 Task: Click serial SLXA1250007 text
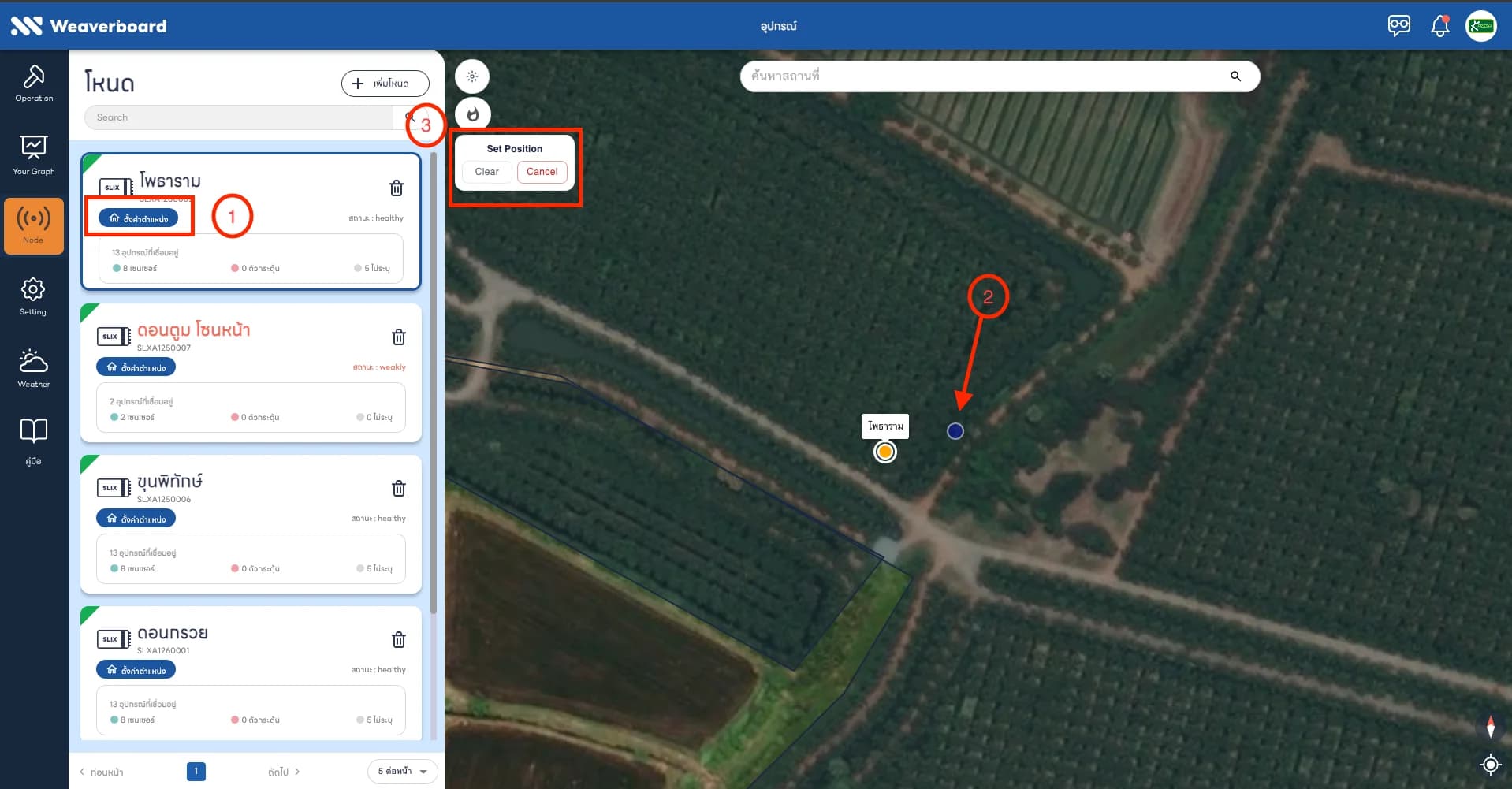pos(164,348)
